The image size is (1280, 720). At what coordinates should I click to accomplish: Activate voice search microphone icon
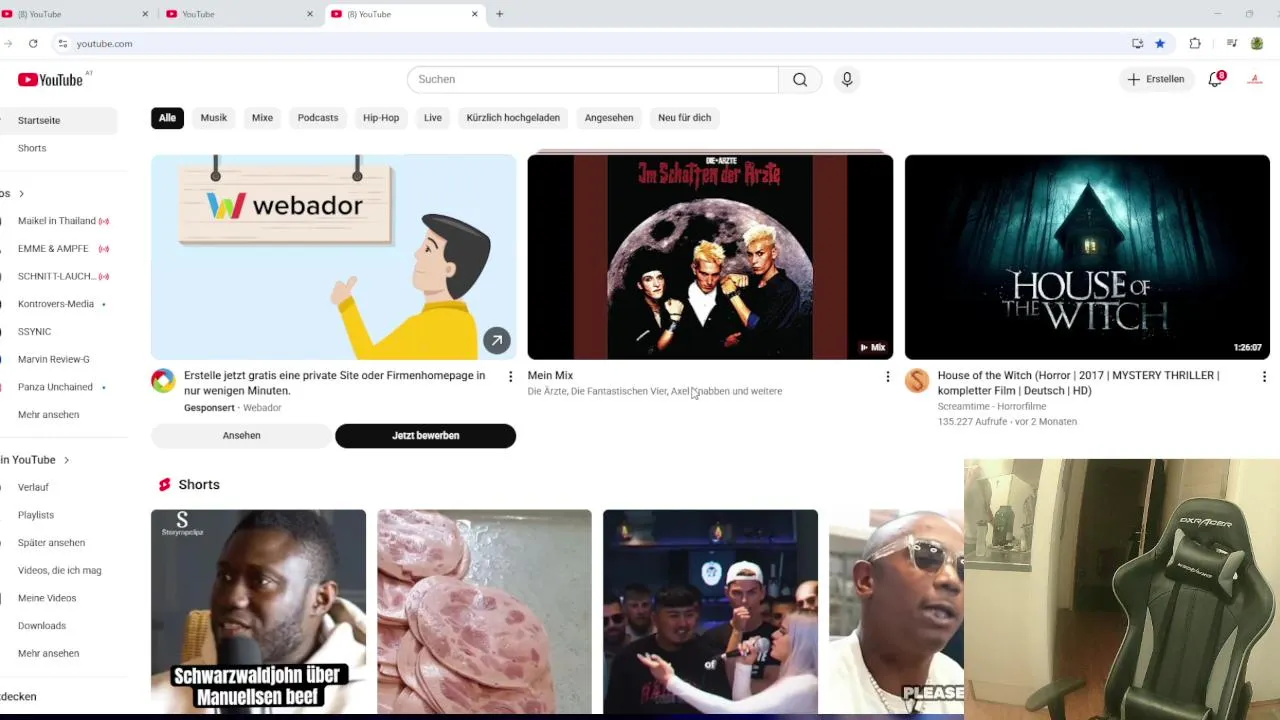tap(847, 80)
